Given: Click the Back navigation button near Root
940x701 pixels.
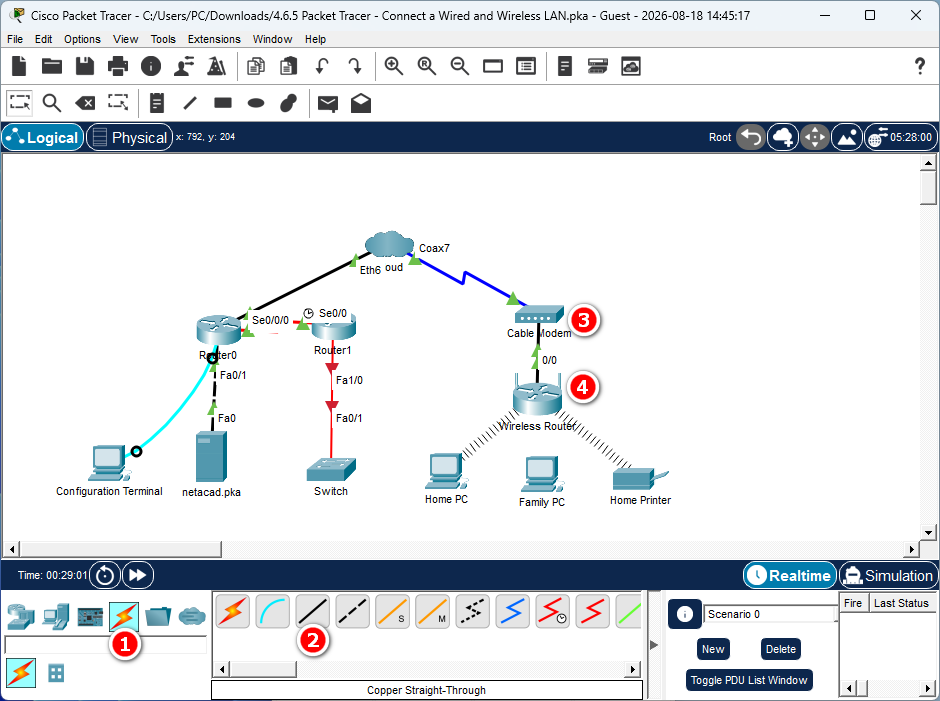Looking at the screenshot, I should click(x=751, y=137).
